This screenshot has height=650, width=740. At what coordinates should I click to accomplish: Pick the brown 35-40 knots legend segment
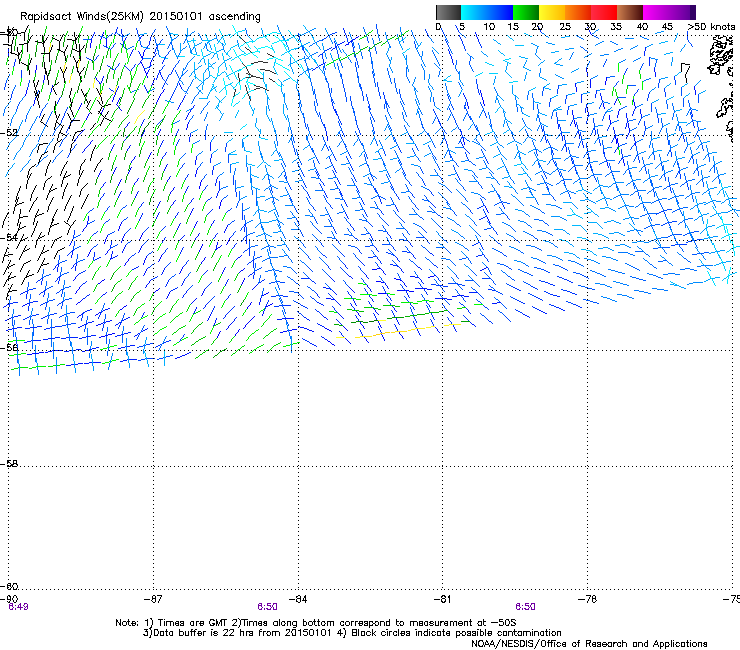[x=630, y=12]
